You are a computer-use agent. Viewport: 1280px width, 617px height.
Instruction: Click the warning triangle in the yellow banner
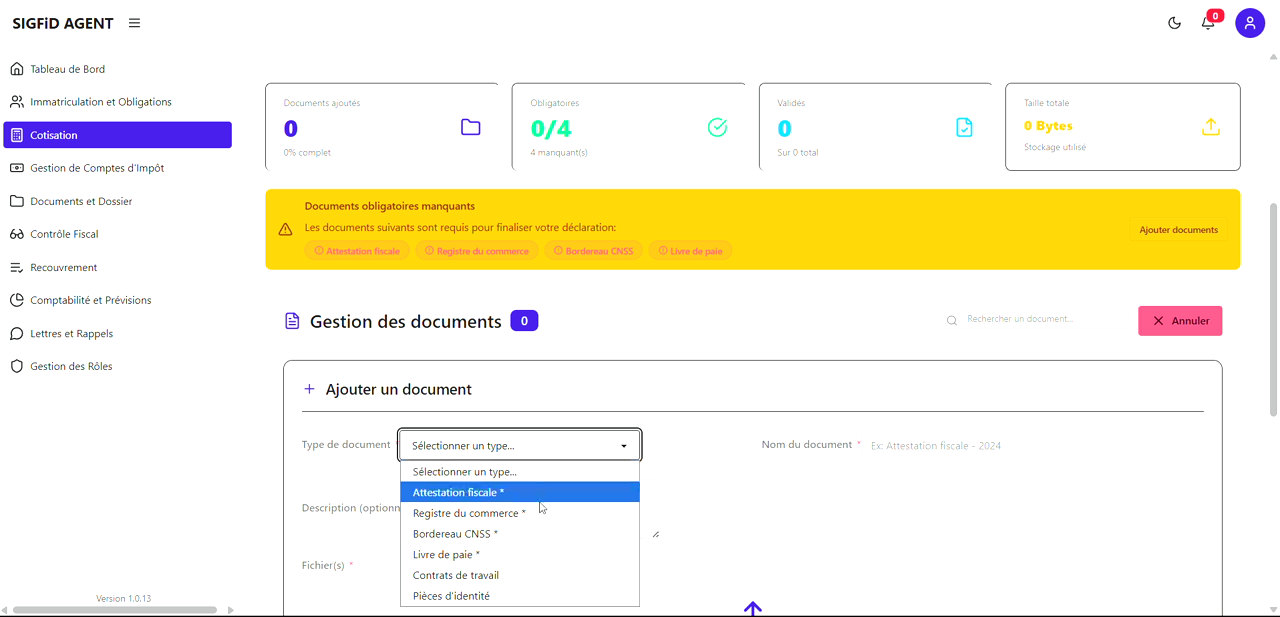[x=285, y=229]
